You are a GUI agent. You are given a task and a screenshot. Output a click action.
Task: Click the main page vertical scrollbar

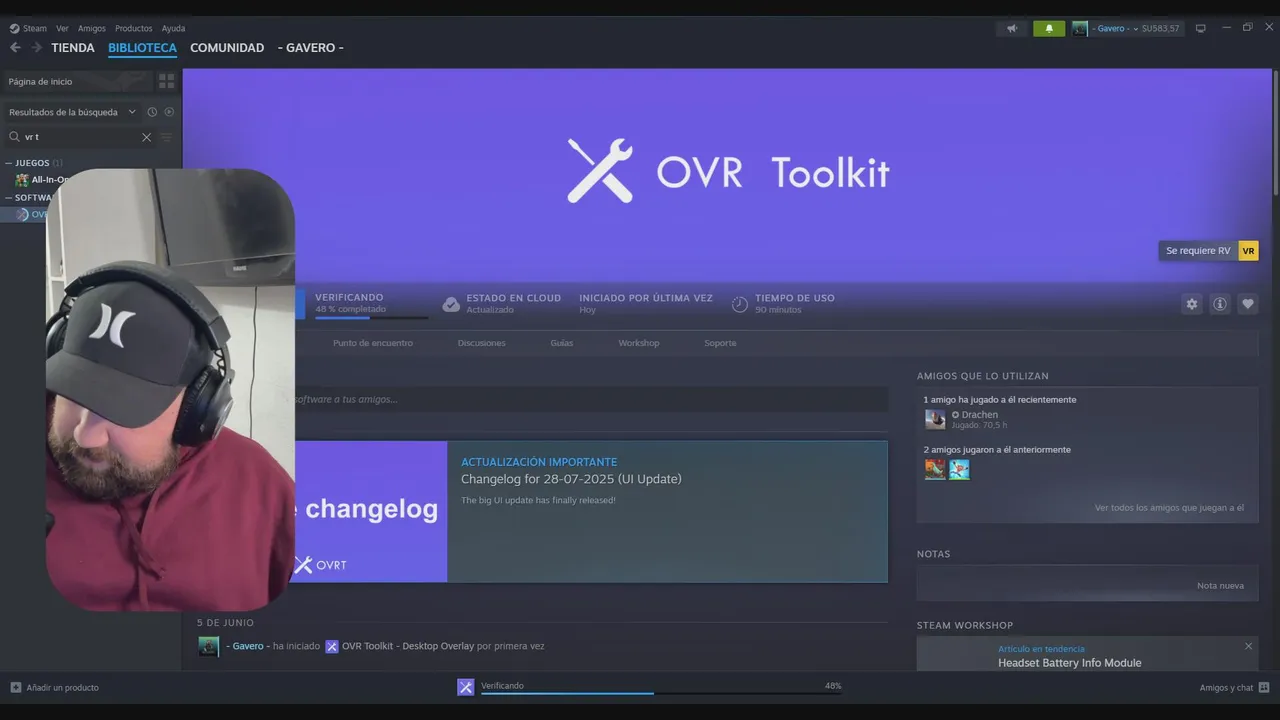1275,132
